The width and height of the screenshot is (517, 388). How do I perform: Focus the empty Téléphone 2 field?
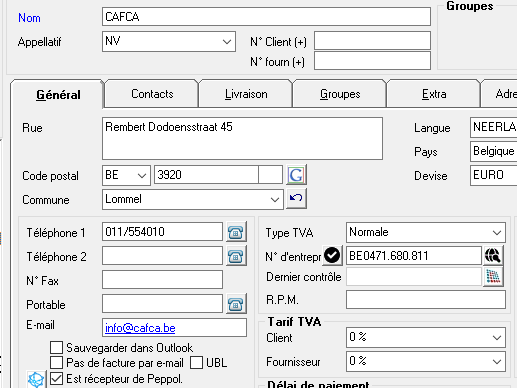tap(162, 256)
